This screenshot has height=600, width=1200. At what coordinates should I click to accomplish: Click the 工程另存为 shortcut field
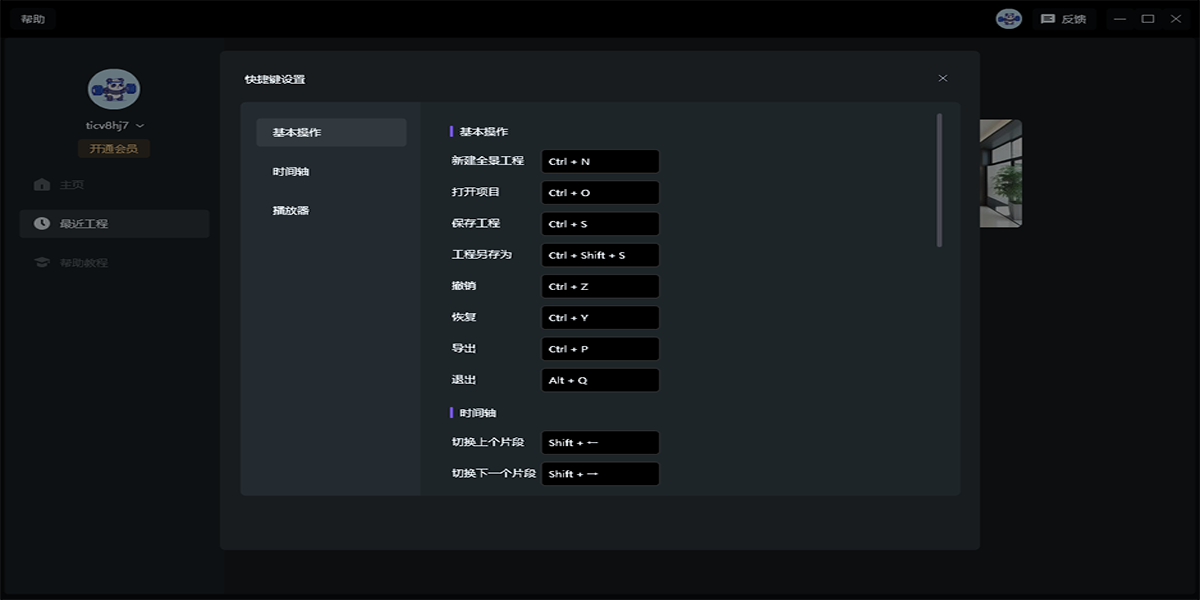600,255
